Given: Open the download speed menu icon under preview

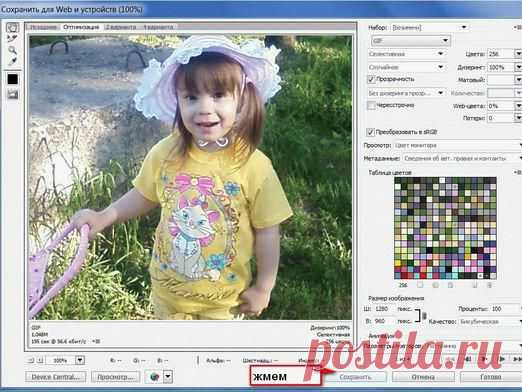Looking at the screenshot, I should 96,341.
